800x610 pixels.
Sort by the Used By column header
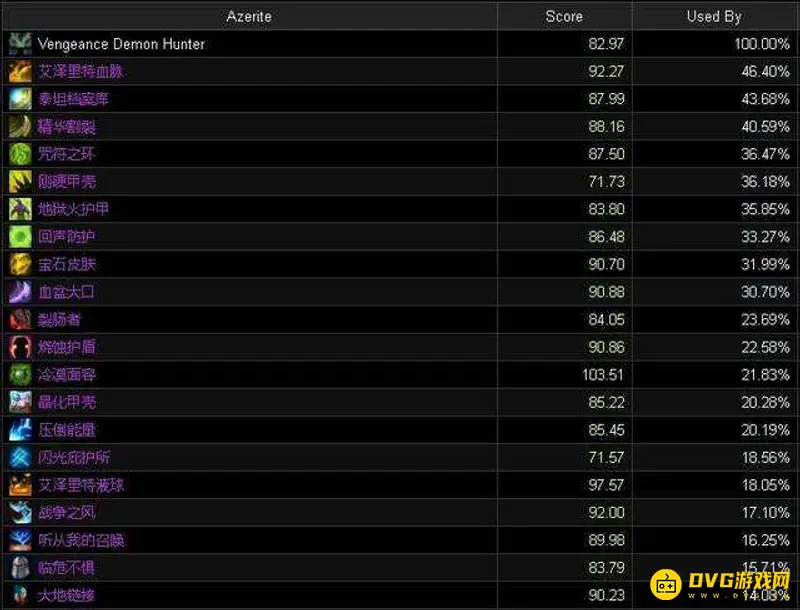click(x=714, y=16)
